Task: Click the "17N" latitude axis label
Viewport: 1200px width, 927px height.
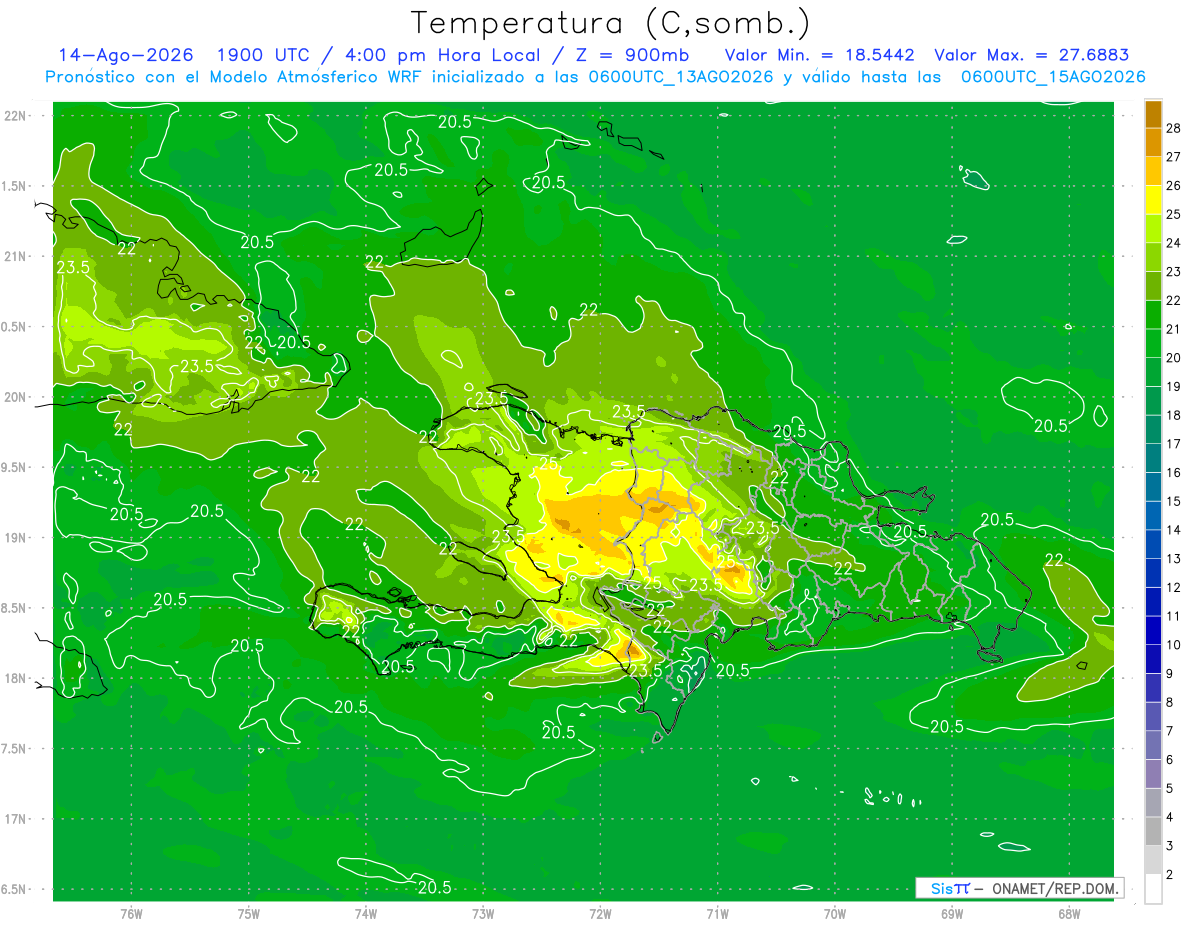Action: pyautogui.click(x=16, y=819)
